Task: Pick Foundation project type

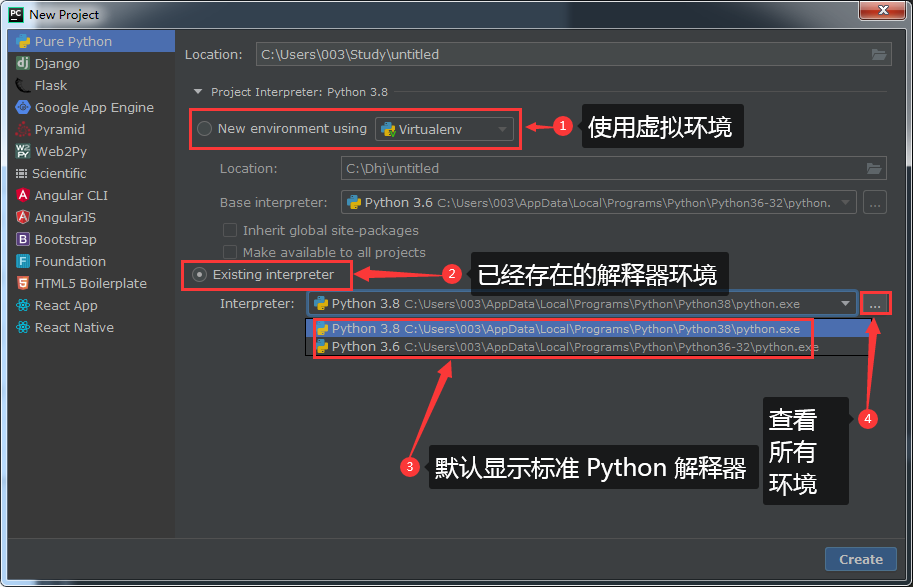Action: pyautogui.click(x=91, y=261)
